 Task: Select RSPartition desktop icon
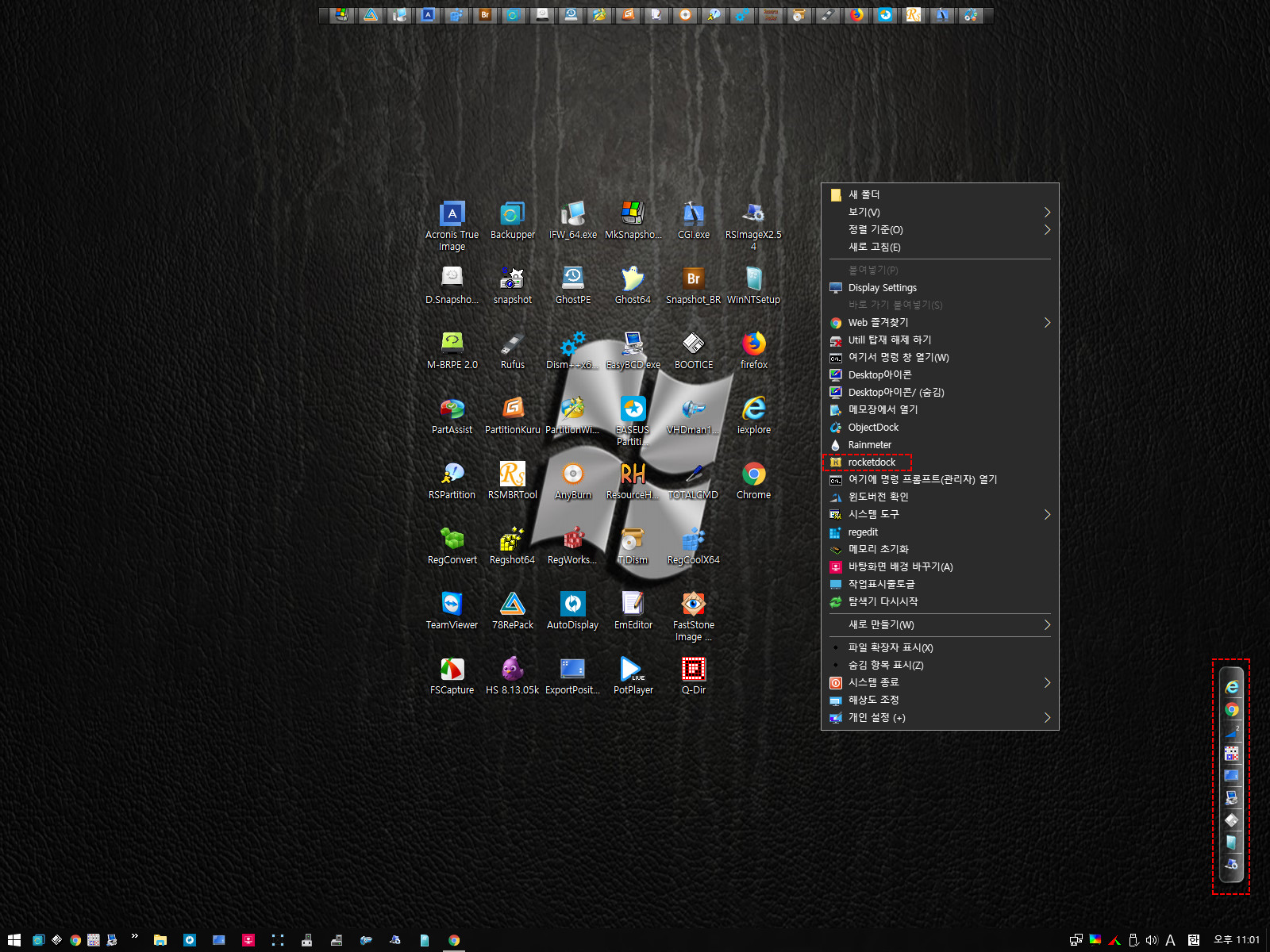[452, 481]
